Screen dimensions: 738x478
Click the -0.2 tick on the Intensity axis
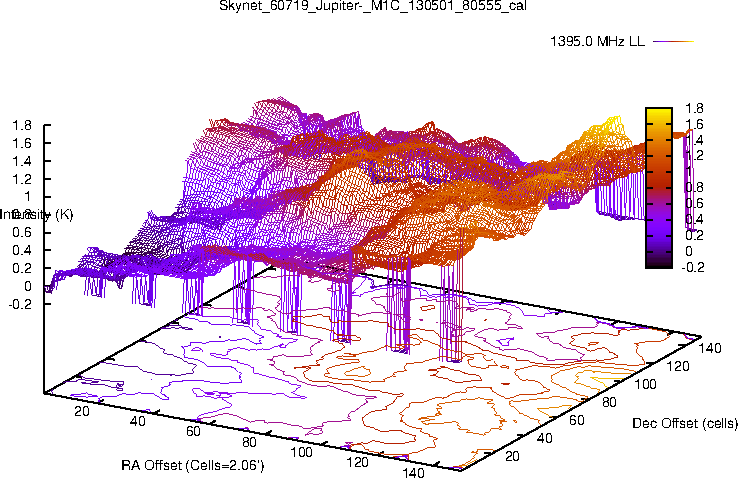tap(20, 304)
